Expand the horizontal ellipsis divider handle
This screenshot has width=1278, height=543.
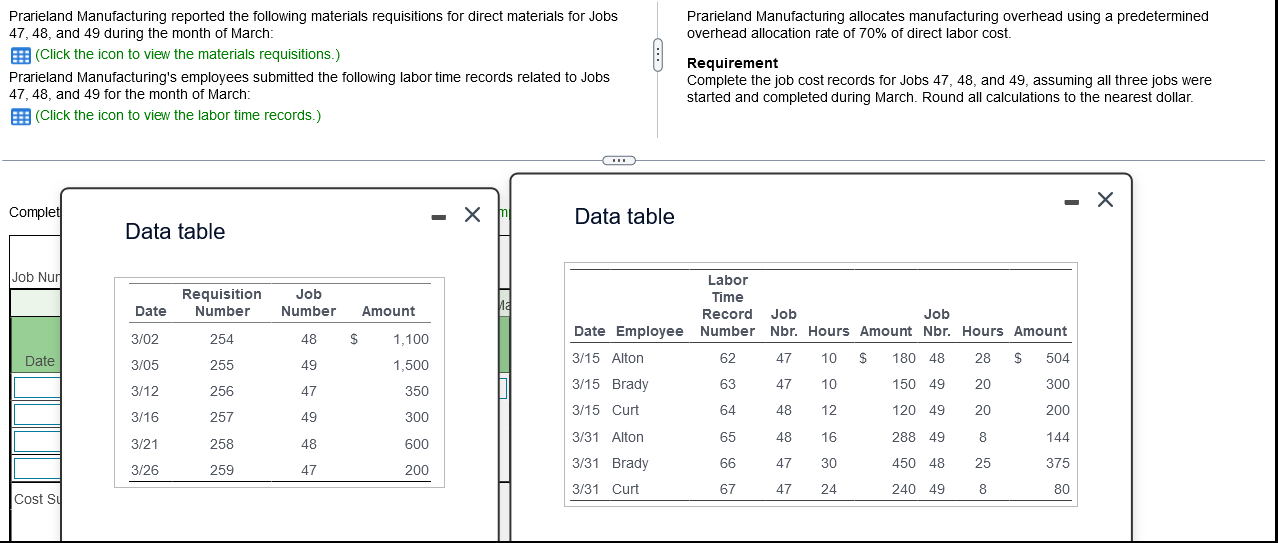pos(617,160)
